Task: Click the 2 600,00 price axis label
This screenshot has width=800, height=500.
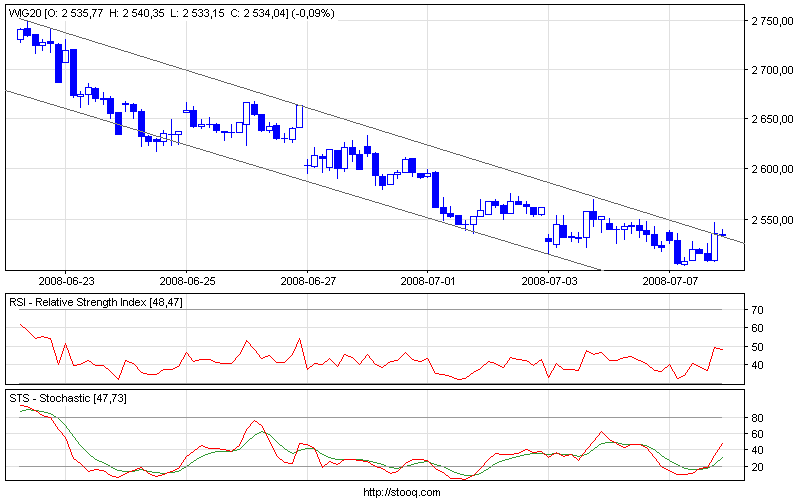Action: 772,169
